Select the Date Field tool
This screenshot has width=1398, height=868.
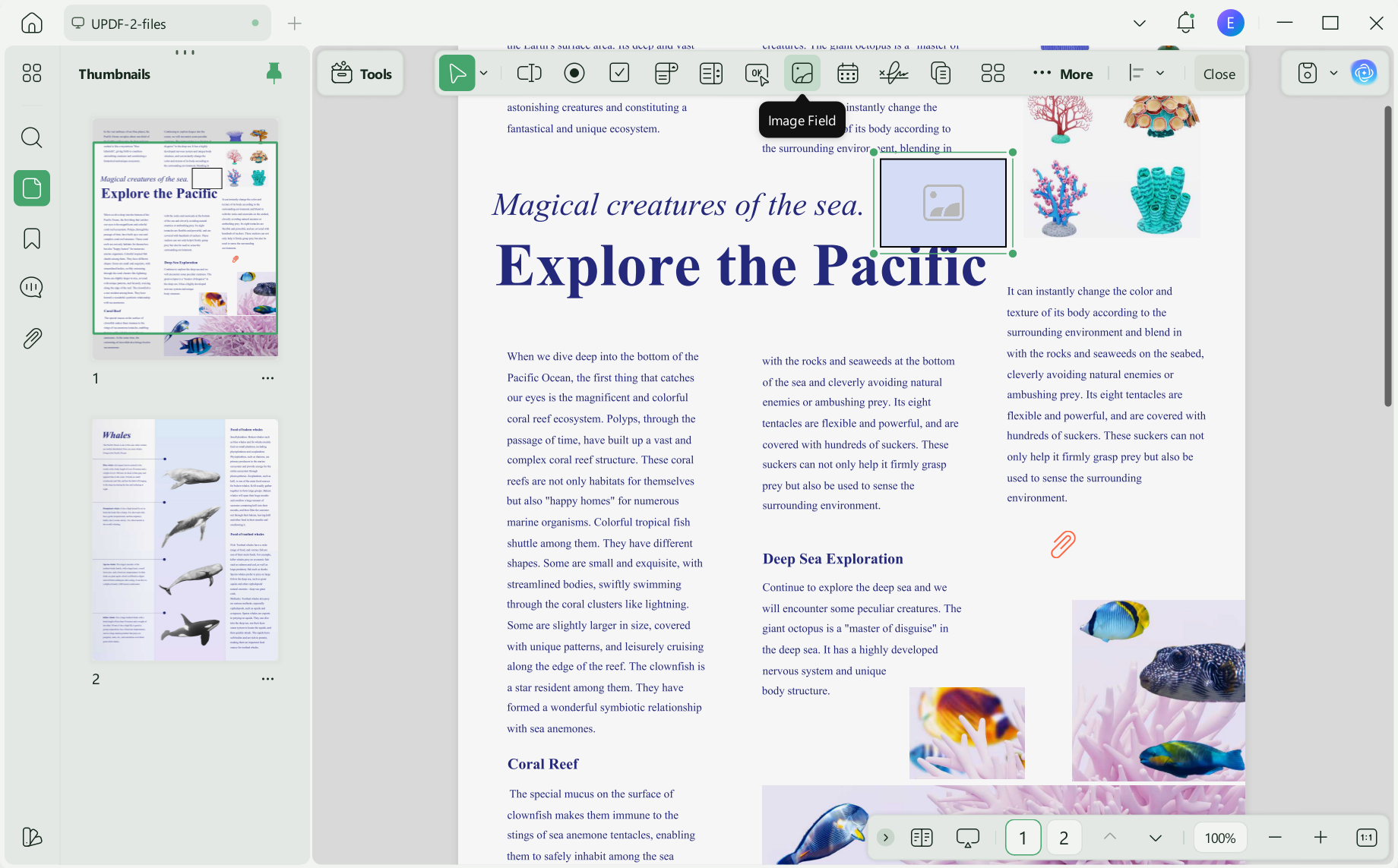coord(847,74)
